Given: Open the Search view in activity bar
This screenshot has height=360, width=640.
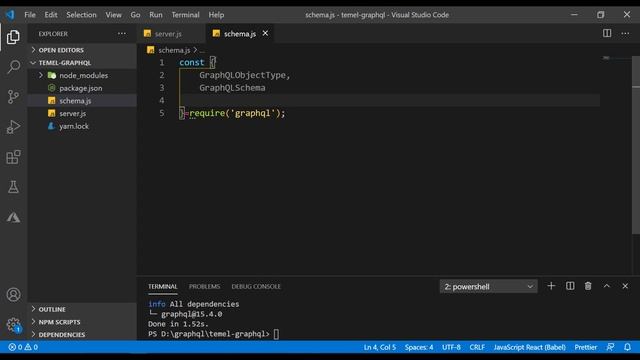Looking at the screenshot, I should (13, 67).
